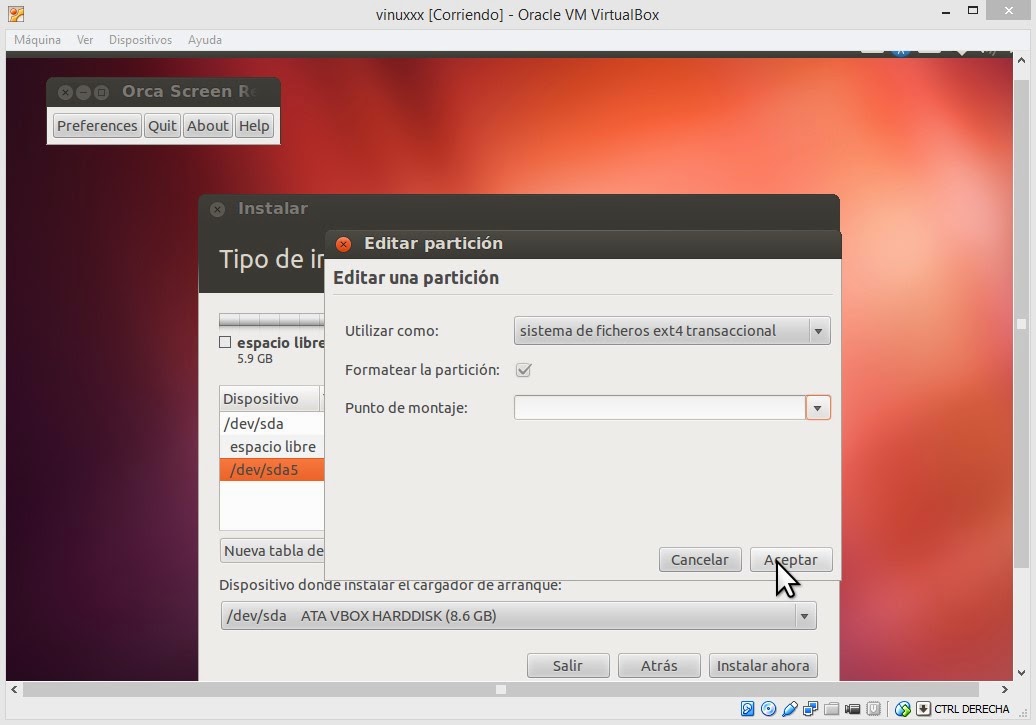Open the Máquina menu

click(x=36, y=40)
